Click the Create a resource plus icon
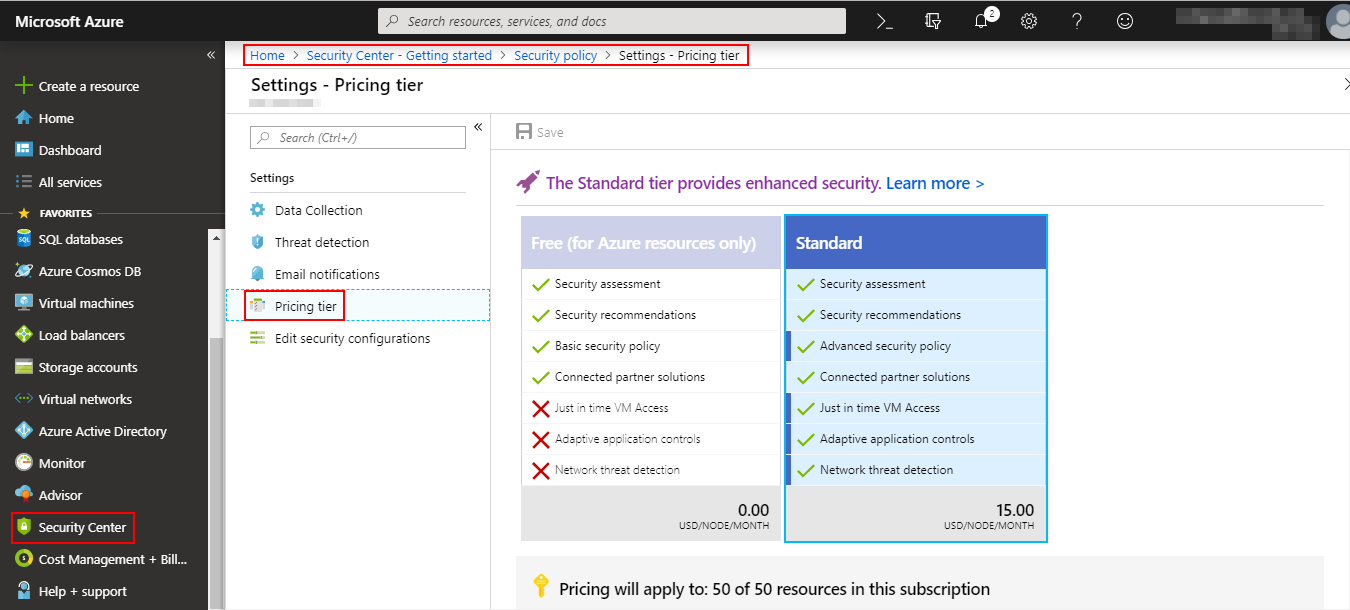 tap(24, 86)
